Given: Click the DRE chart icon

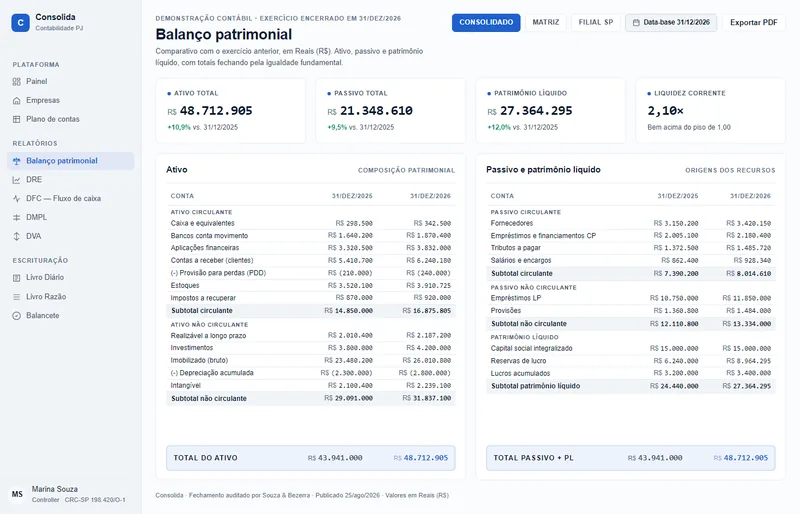Looking at the screenshot, I should [17, 180].
